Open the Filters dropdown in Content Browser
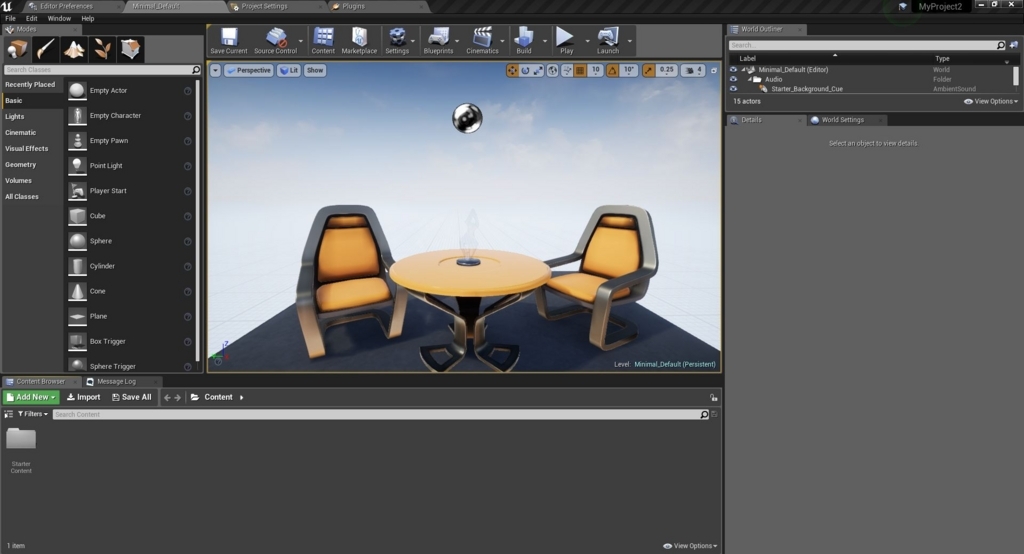 [x=33, y=414]
